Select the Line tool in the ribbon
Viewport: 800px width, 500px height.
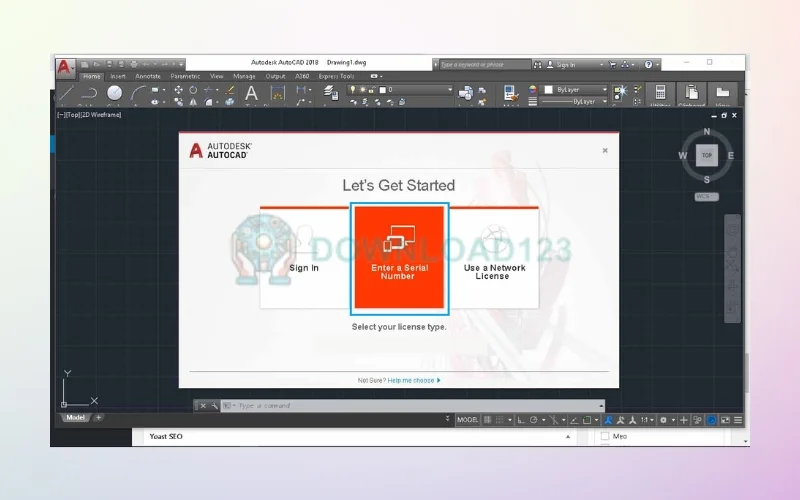pos(66,94)
